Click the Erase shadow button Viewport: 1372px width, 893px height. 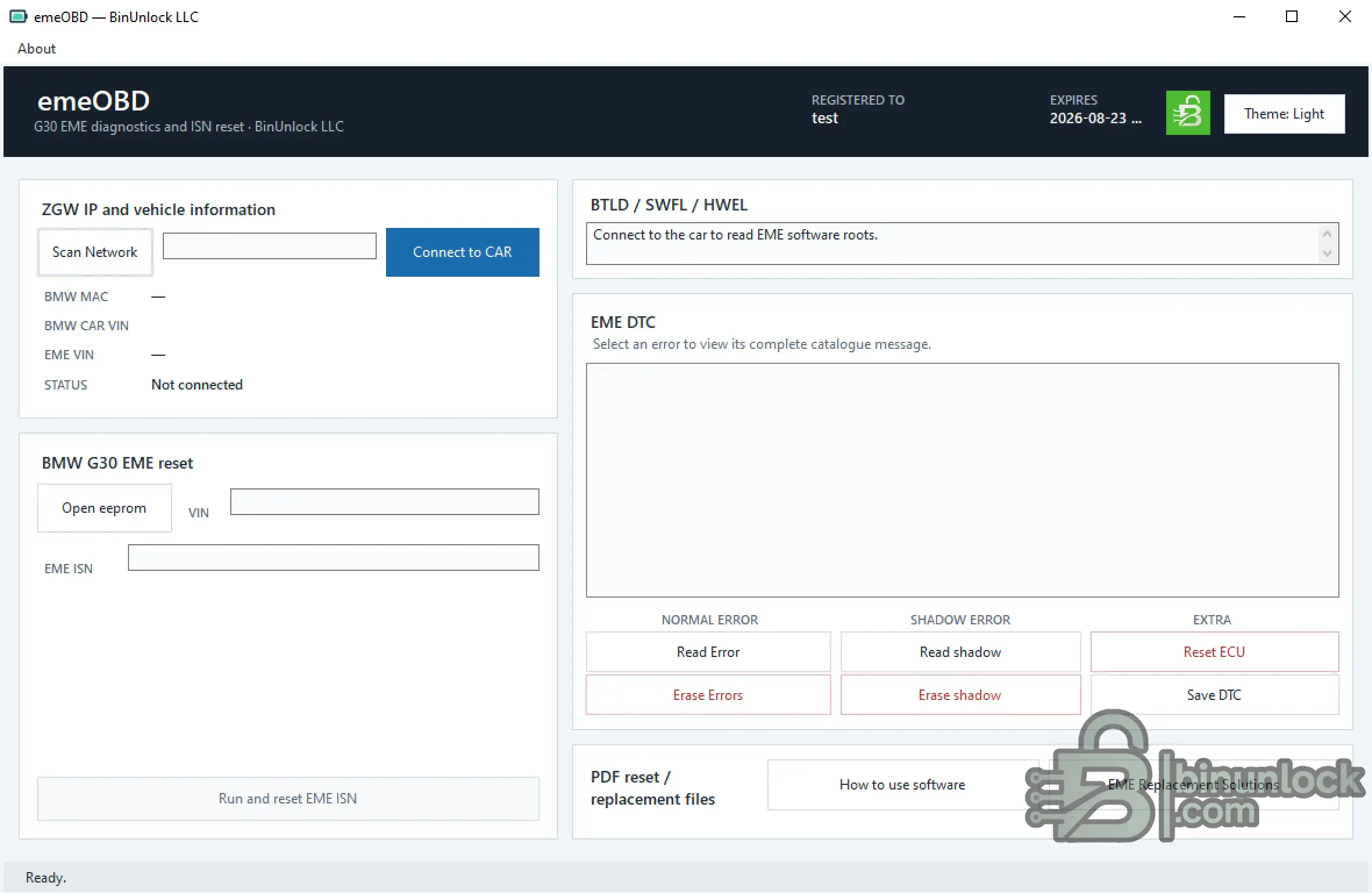[x=960, y=695]
